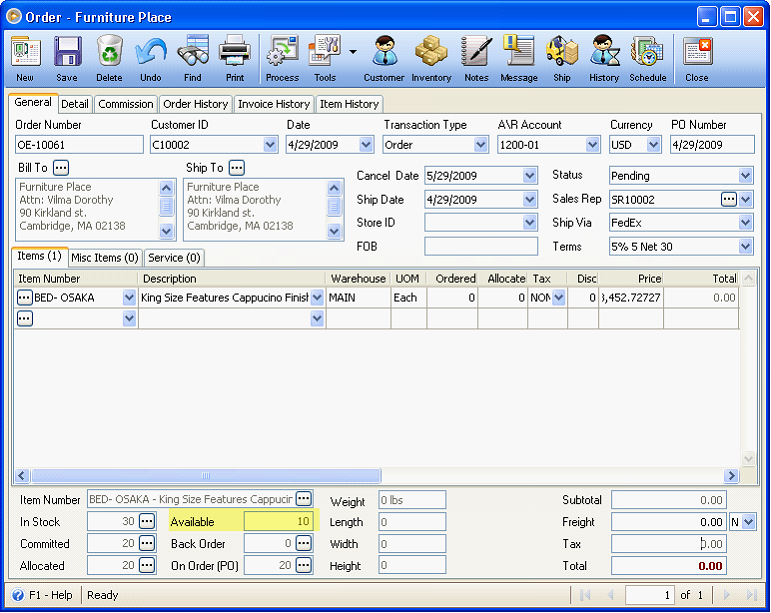Expand the Currency USD dropdown
Screen dimensions: 771x613
(653, 145)
